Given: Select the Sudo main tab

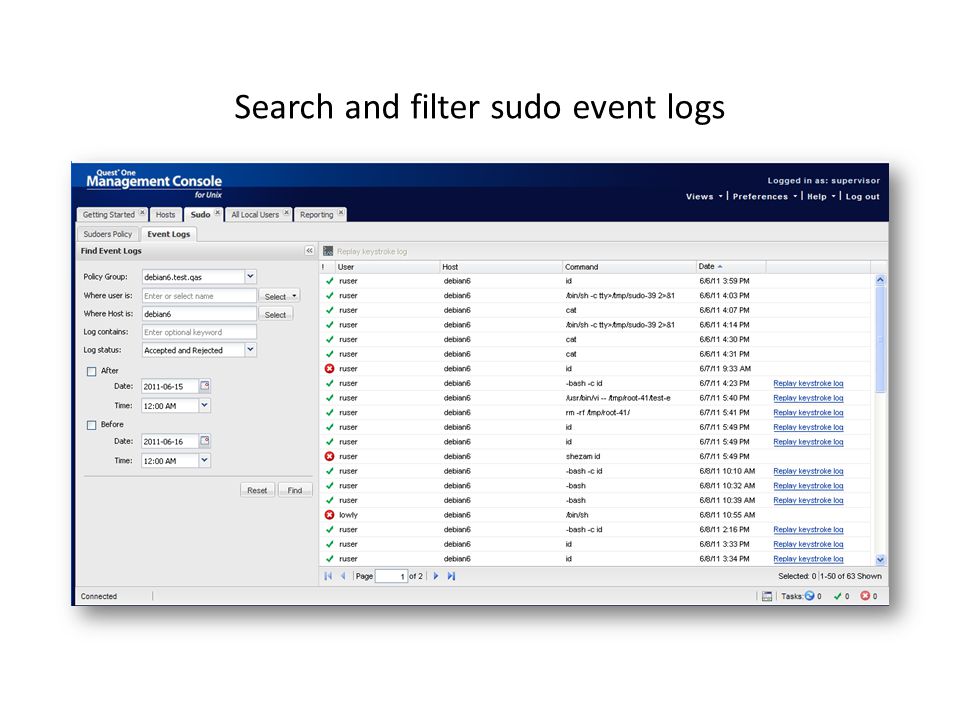Looking at the screenshot, I should point(200,214).
